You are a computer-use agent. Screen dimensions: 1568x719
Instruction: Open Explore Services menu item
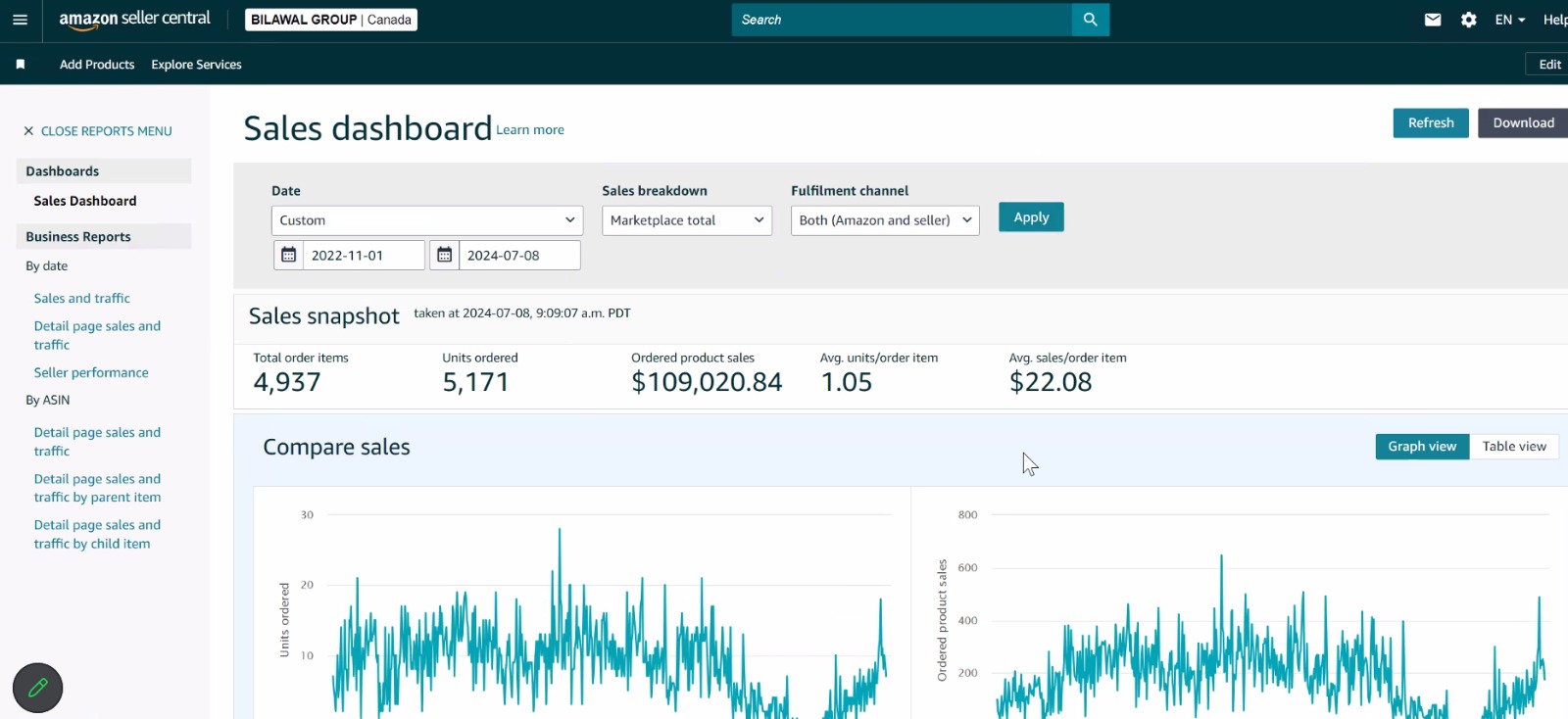coord(196,65)
